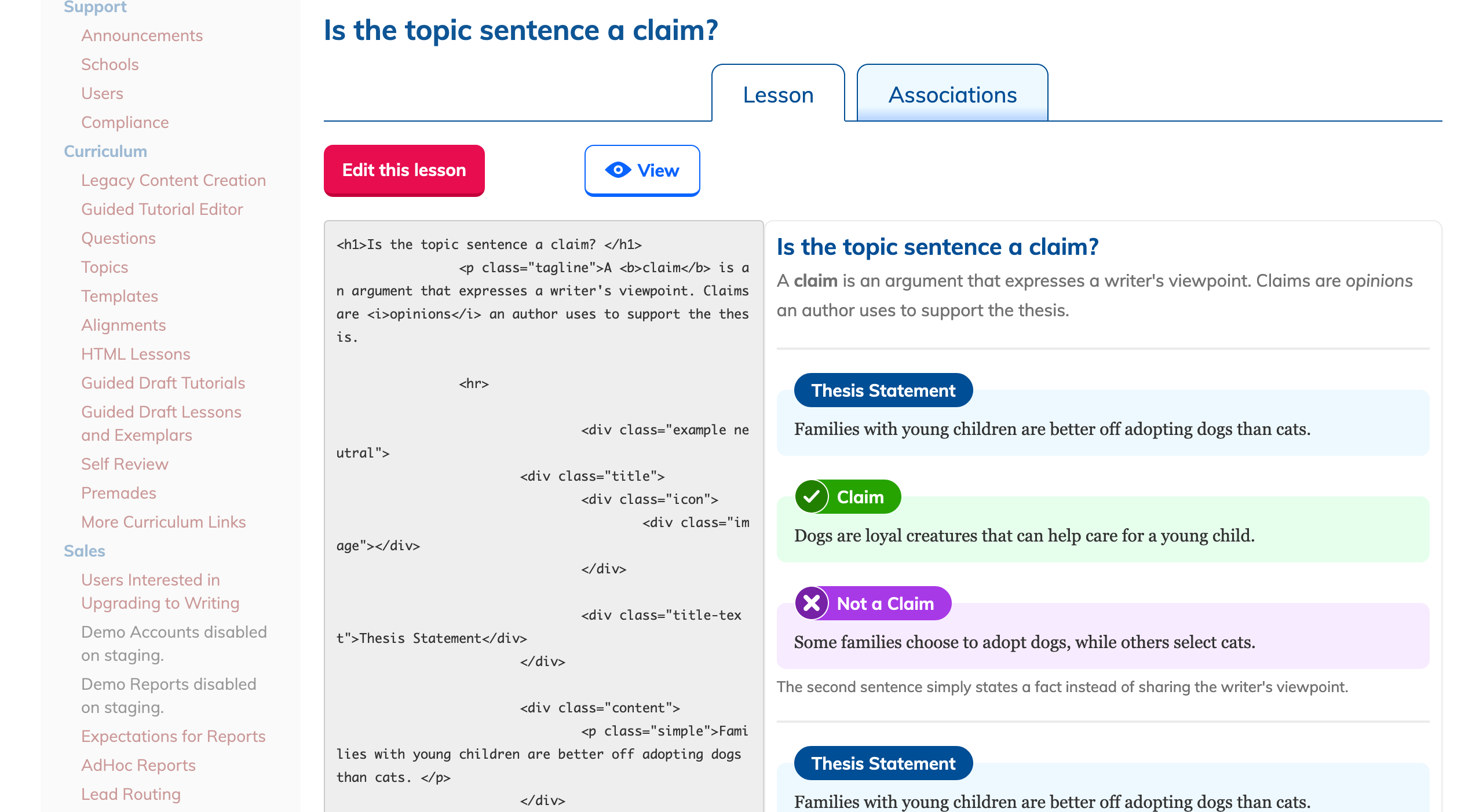Open More Curriculum Links

(163, 522)
